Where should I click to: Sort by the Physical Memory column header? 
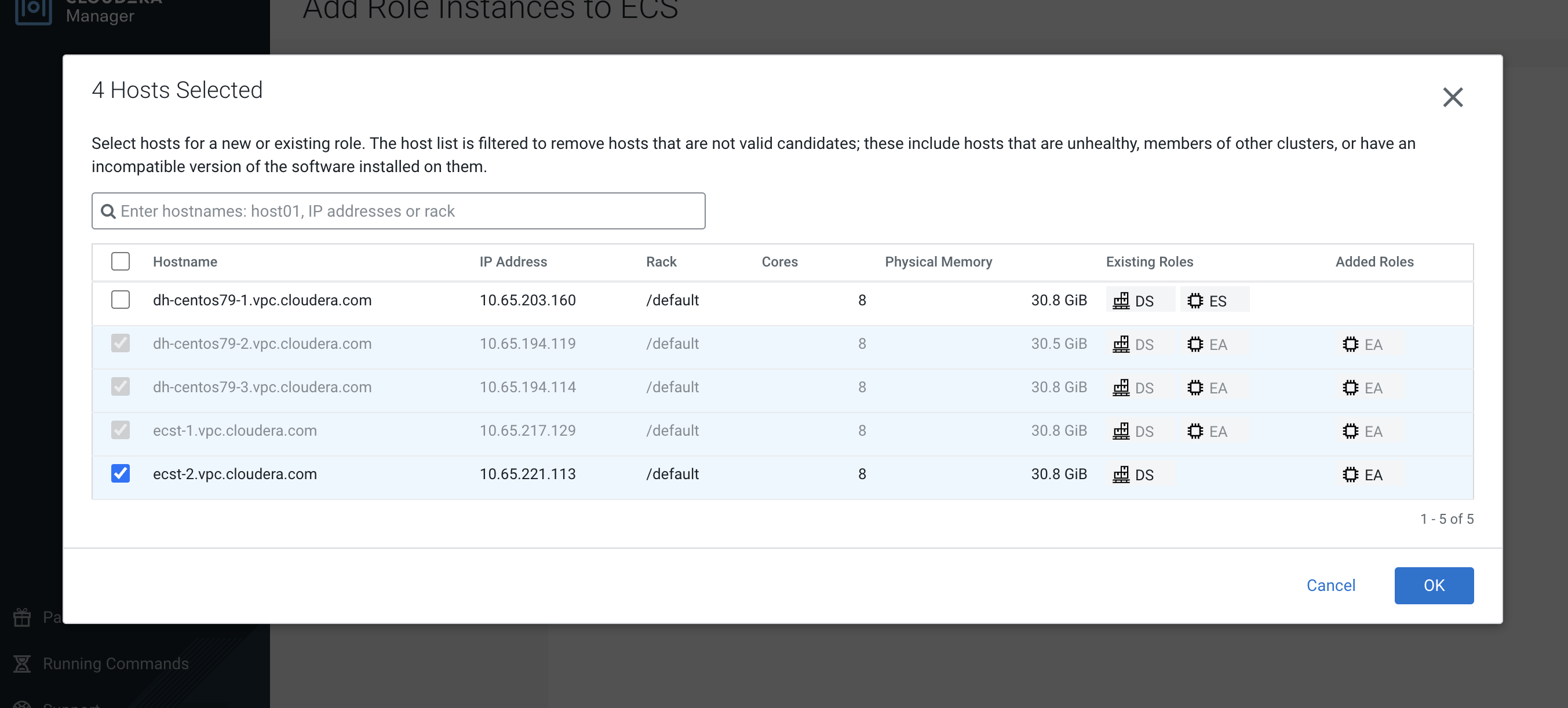click(x=938, y=262)
